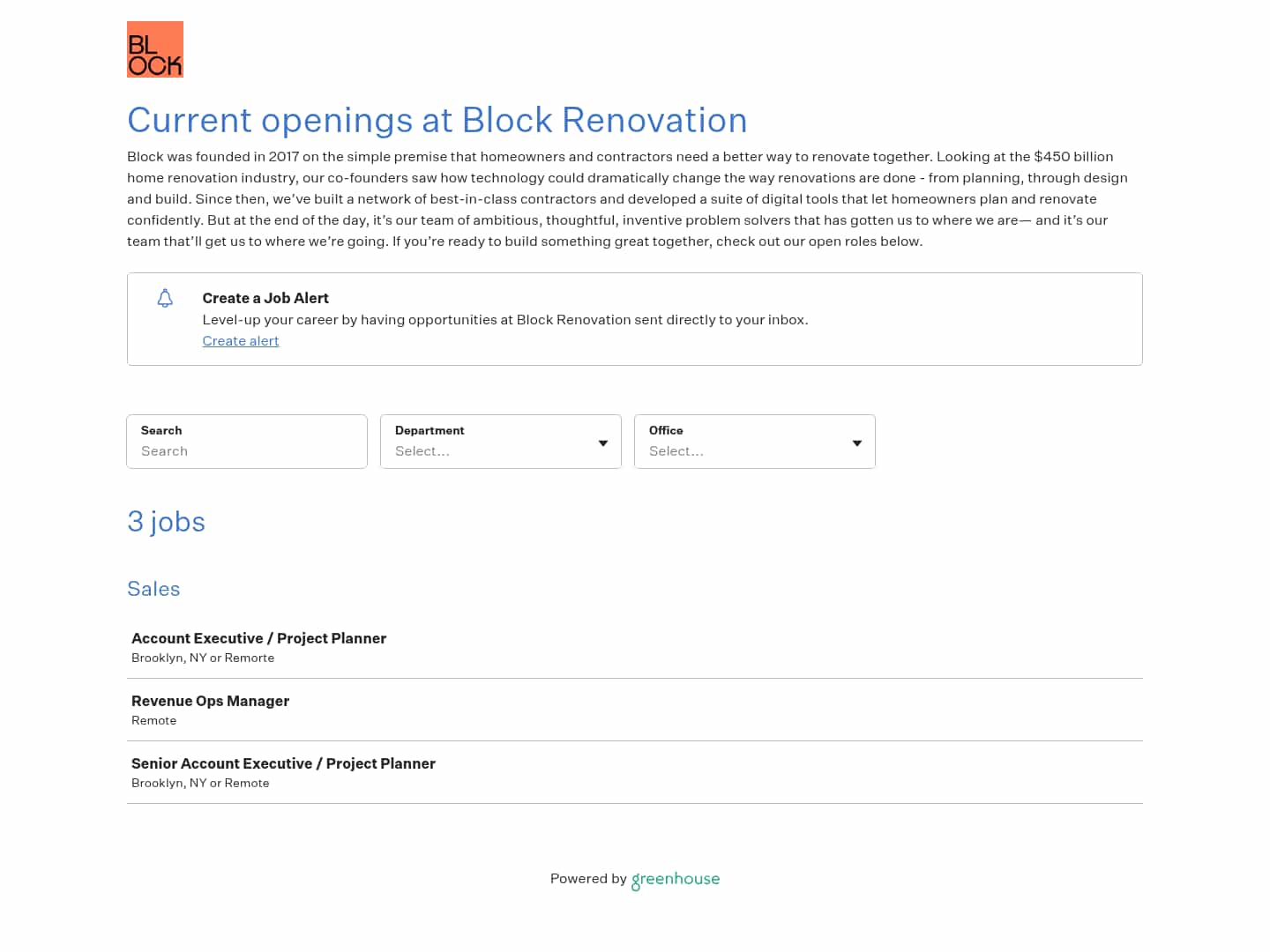This screenshot has height=952, width=1270.
Task: Click the 'Powered by' footer text
Action: pos(588,879)
